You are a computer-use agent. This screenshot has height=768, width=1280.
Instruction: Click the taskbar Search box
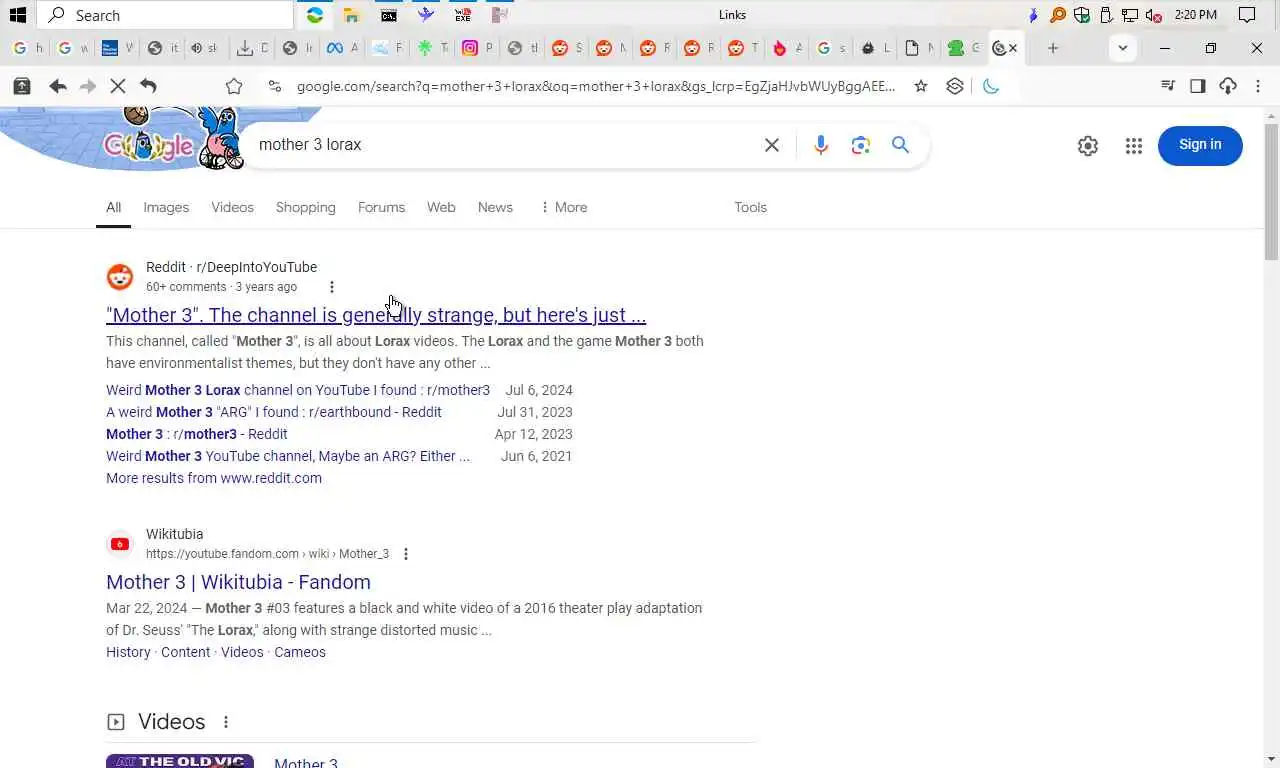(165, 15)
